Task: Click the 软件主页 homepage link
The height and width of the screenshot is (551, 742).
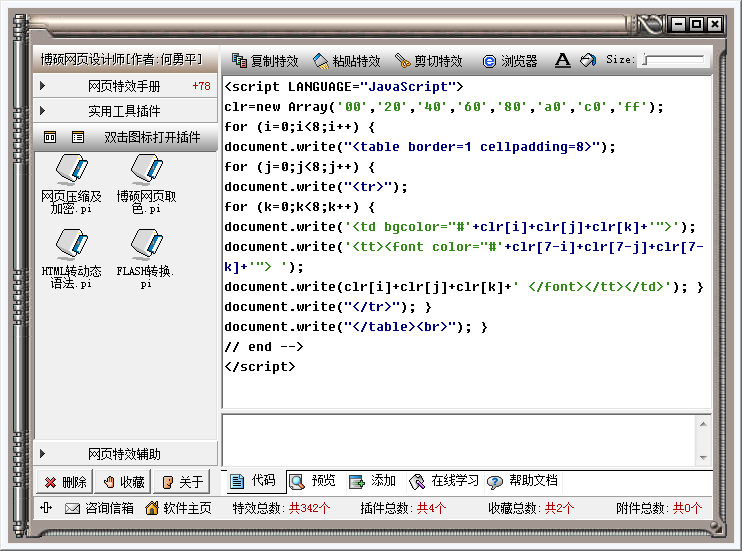Action: click(178, 508)
